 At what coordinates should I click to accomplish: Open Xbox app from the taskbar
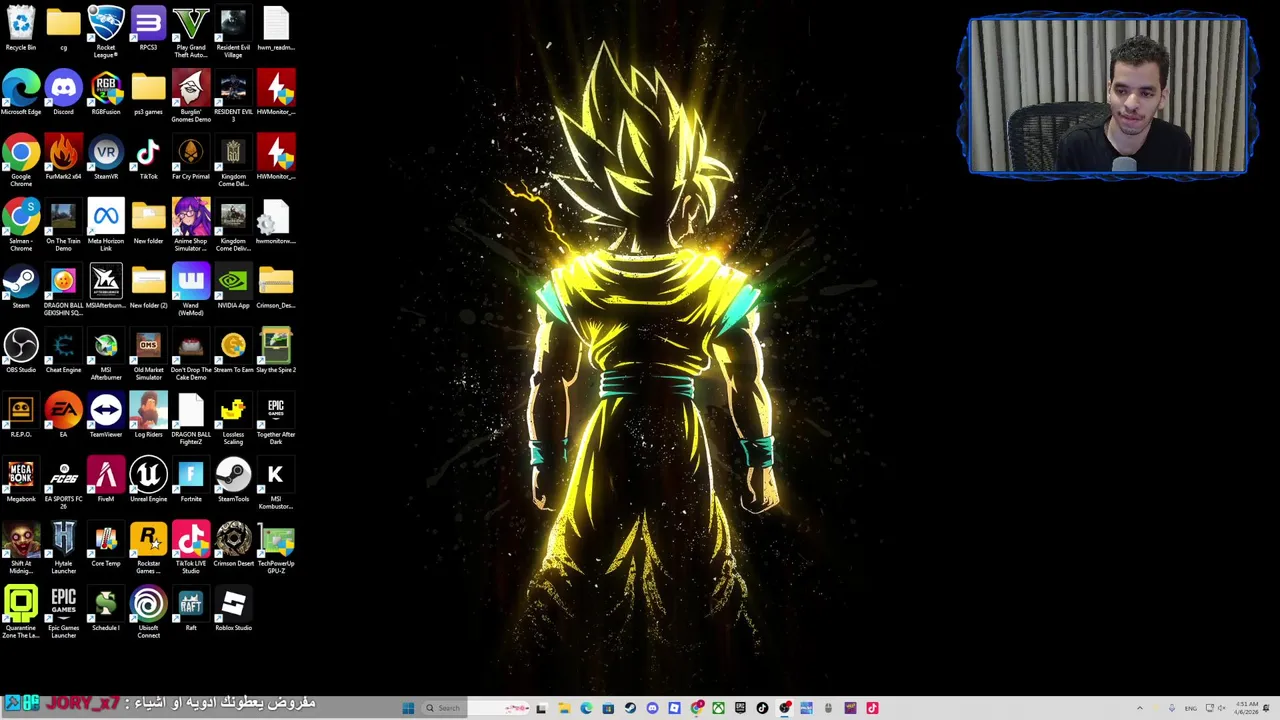[718, 708]
